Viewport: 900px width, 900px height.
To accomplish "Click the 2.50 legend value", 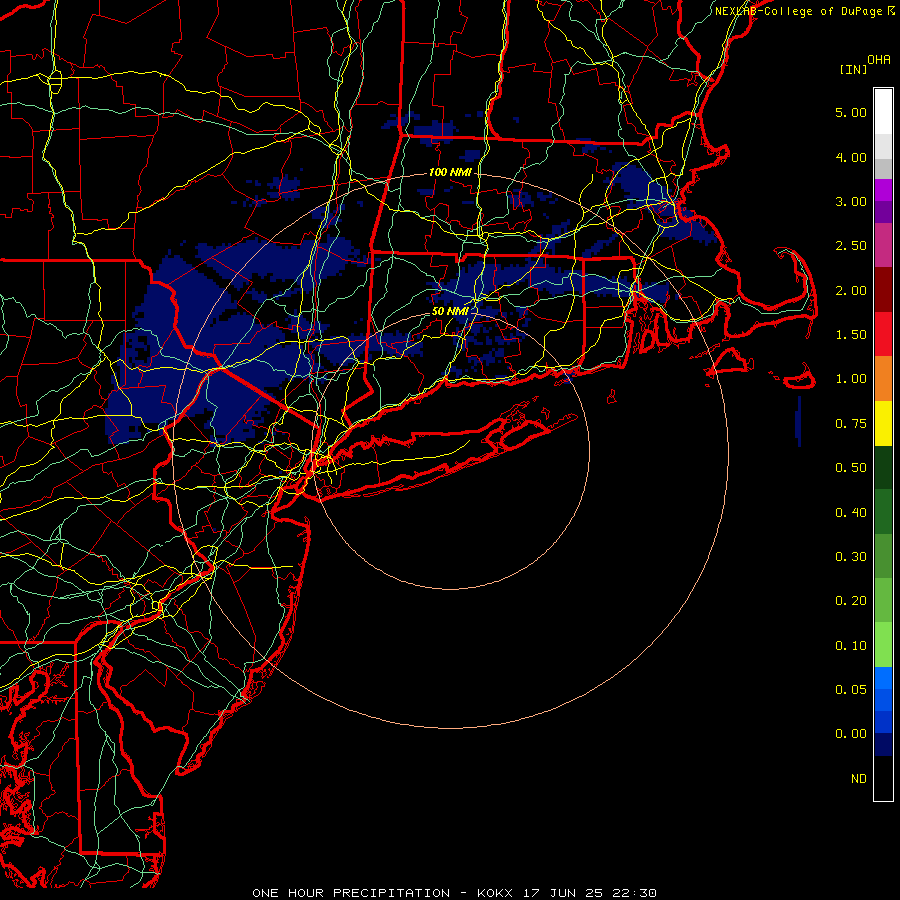I will (851, 246).
